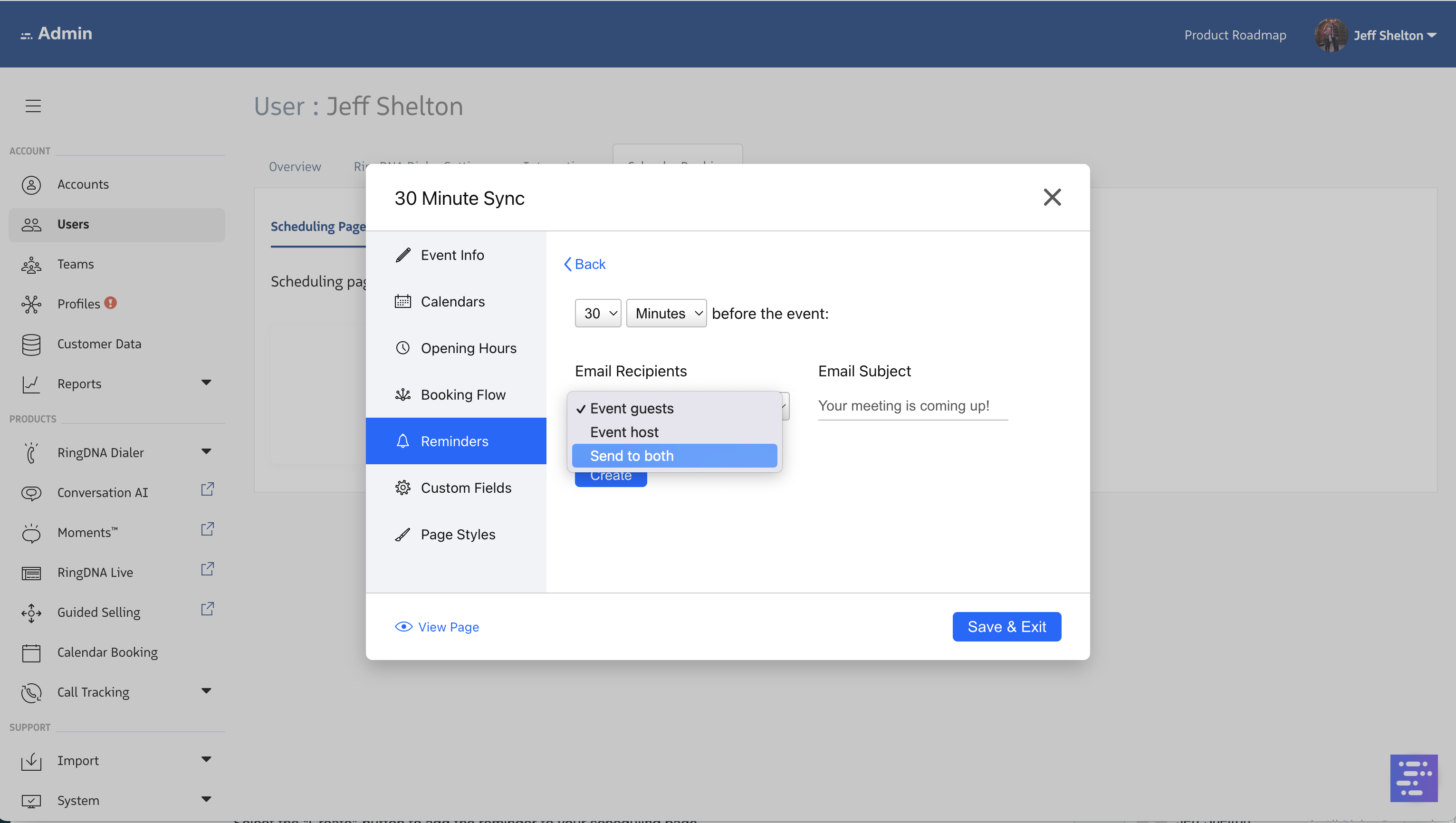Image resolution: width=1456 pixels, height=823 pixels.
Task: Open Conversation AI external link icon
Action: 207,489
